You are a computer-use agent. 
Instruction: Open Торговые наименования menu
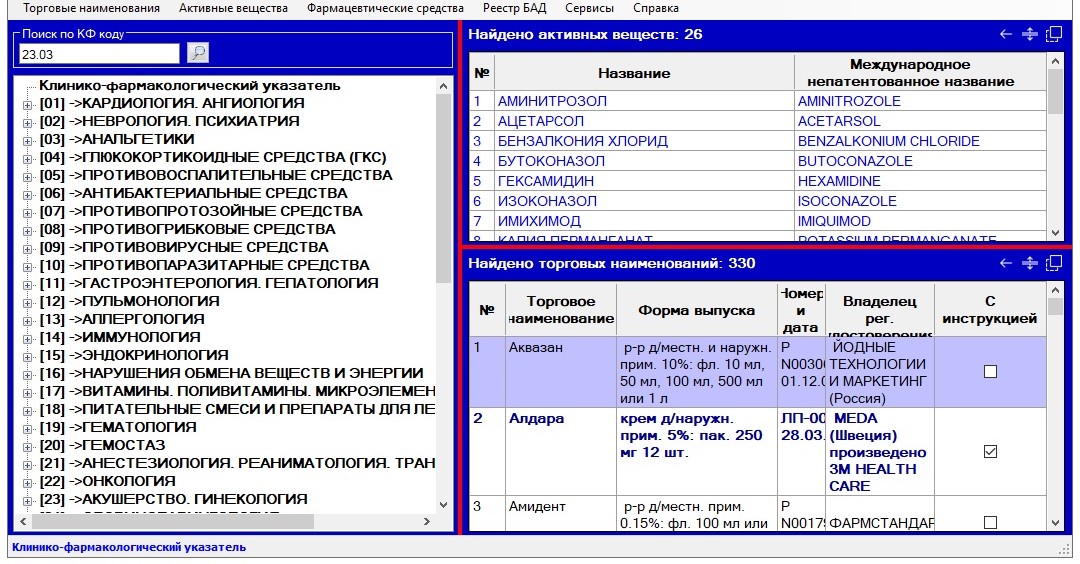tap(91, 8)
